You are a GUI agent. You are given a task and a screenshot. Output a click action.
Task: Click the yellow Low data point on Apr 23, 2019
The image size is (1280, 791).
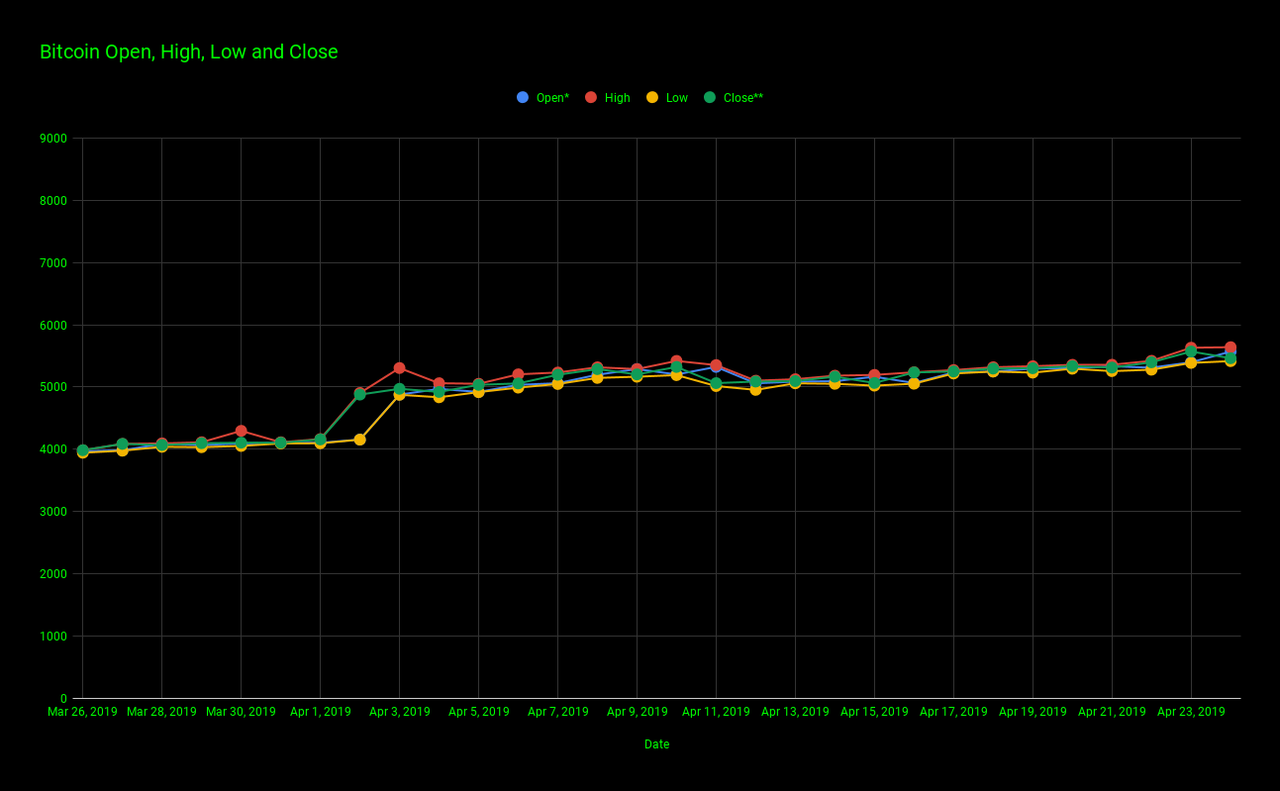1191,363
